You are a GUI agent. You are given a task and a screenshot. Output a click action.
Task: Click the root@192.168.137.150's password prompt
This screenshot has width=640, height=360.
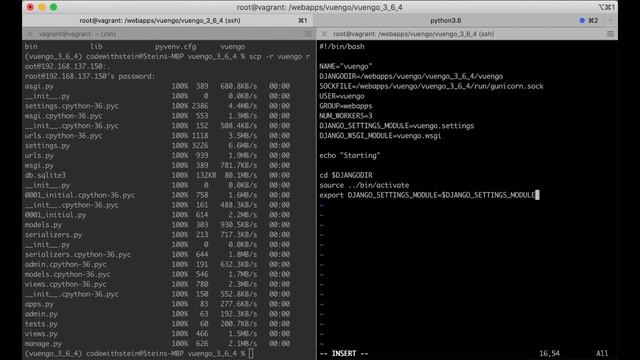click(x=90, y=76)
